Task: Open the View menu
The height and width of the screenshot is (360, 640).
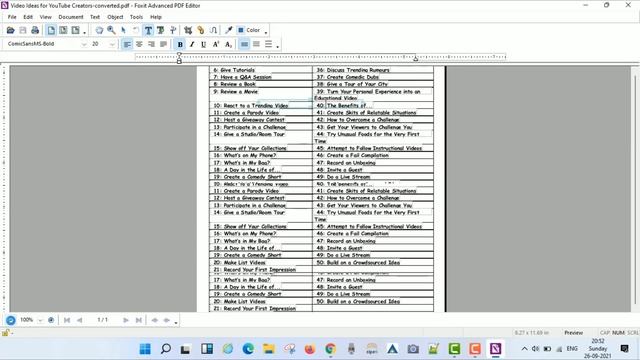Action: [45, 17]
